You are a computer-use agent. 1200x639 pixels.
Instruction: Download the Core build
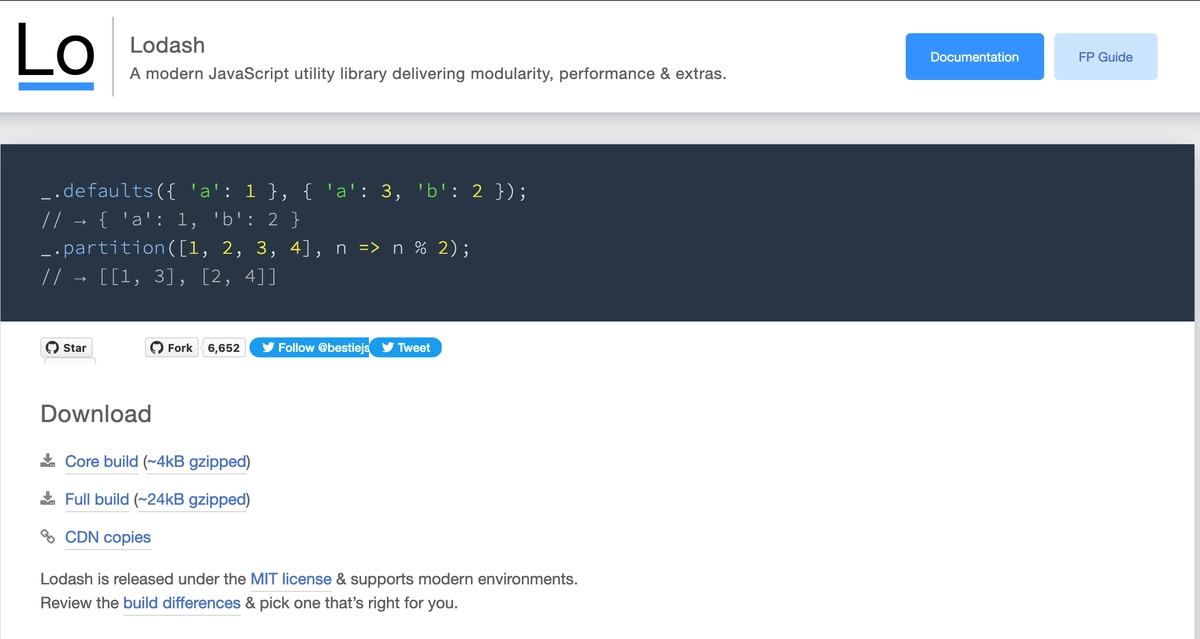pos(101,461)
